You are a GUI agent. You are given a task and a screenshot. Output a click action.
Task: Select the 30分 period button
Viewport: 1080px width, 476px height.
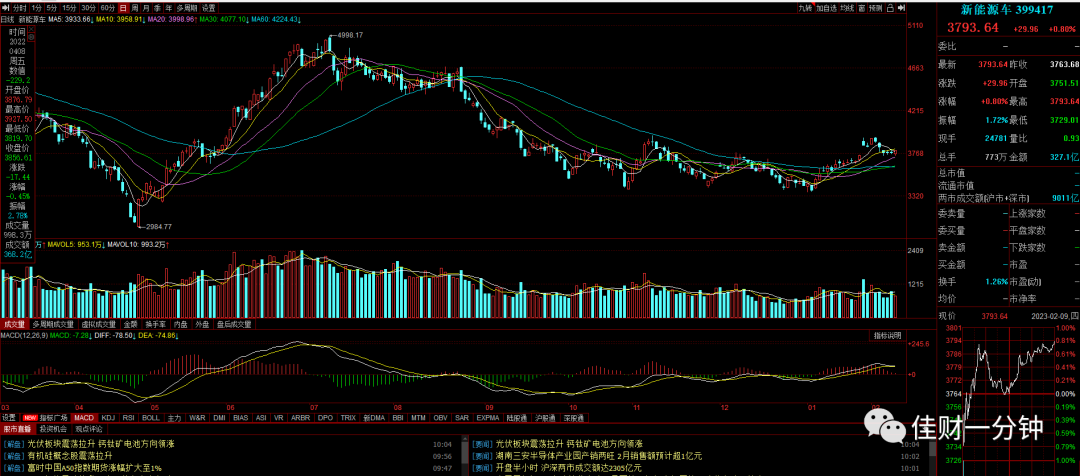pyautogui.click(x=89, y=8)
